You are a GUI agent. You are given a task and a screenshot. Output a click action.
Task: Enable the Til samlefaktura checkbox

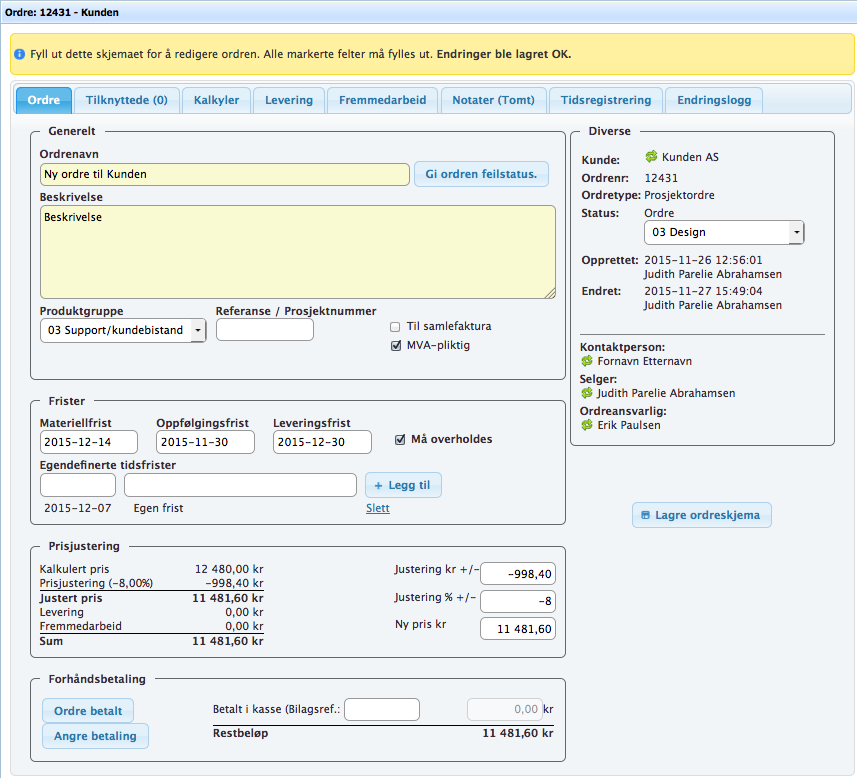(x=396, y=326)
